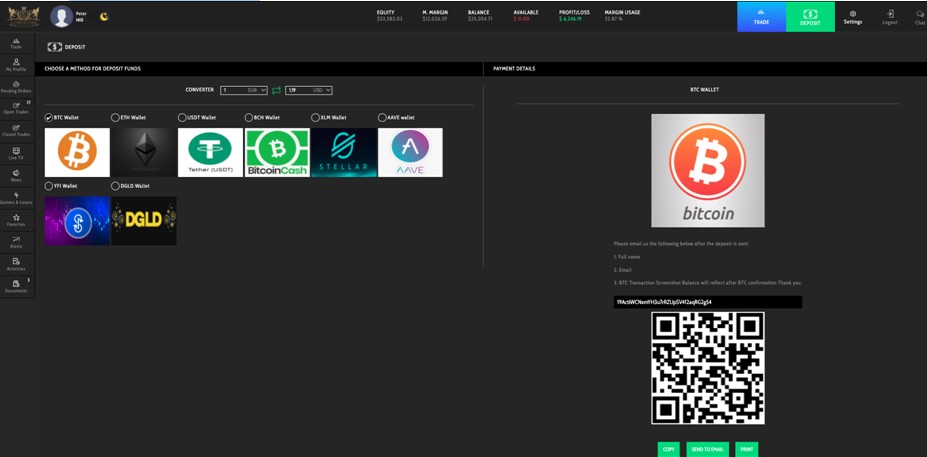Select the USDT Wallet radio button

pos(182,118)
